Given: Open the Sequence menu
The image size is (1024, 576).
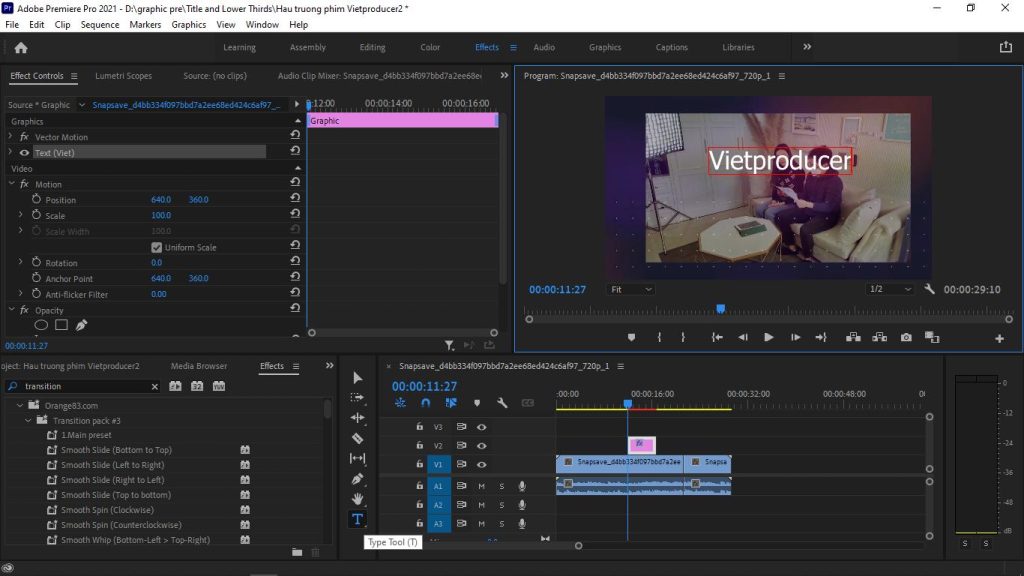Looking at the screenshot, I should point(99,24).
